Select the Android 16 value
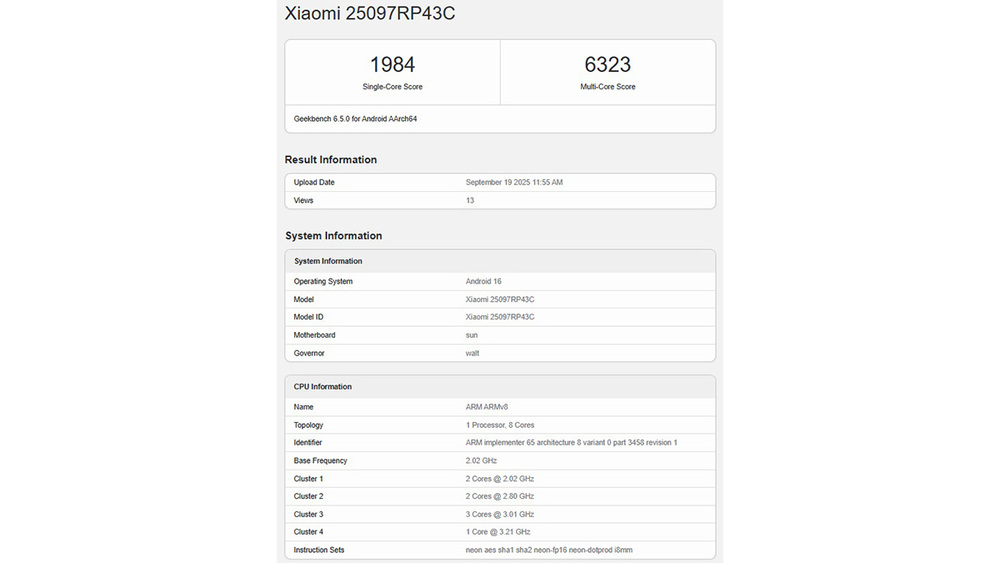The height and width of the screenshot is (563, 1000). click(483, 281)
